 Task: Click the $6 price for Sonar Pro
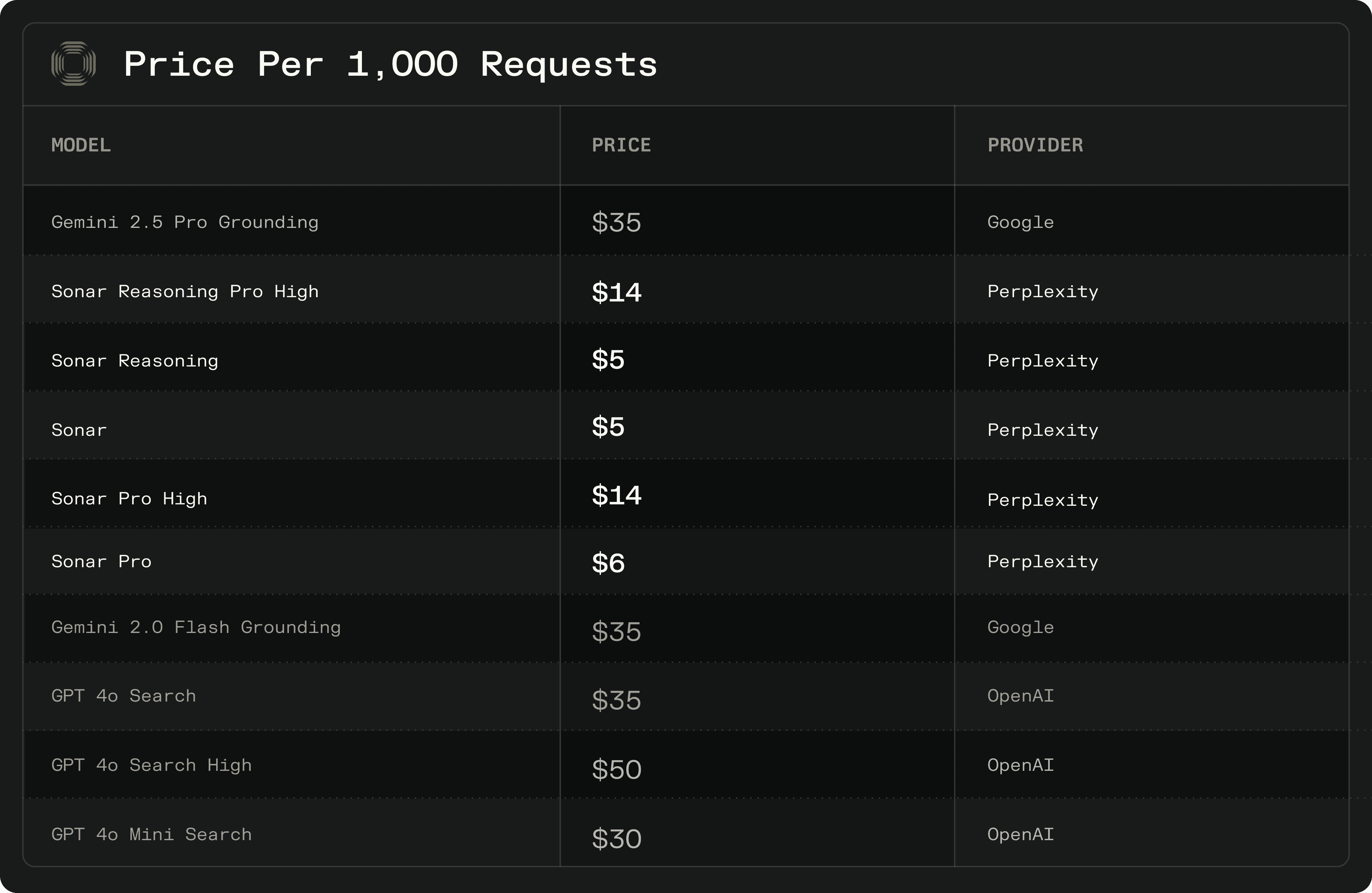point(608,563)
